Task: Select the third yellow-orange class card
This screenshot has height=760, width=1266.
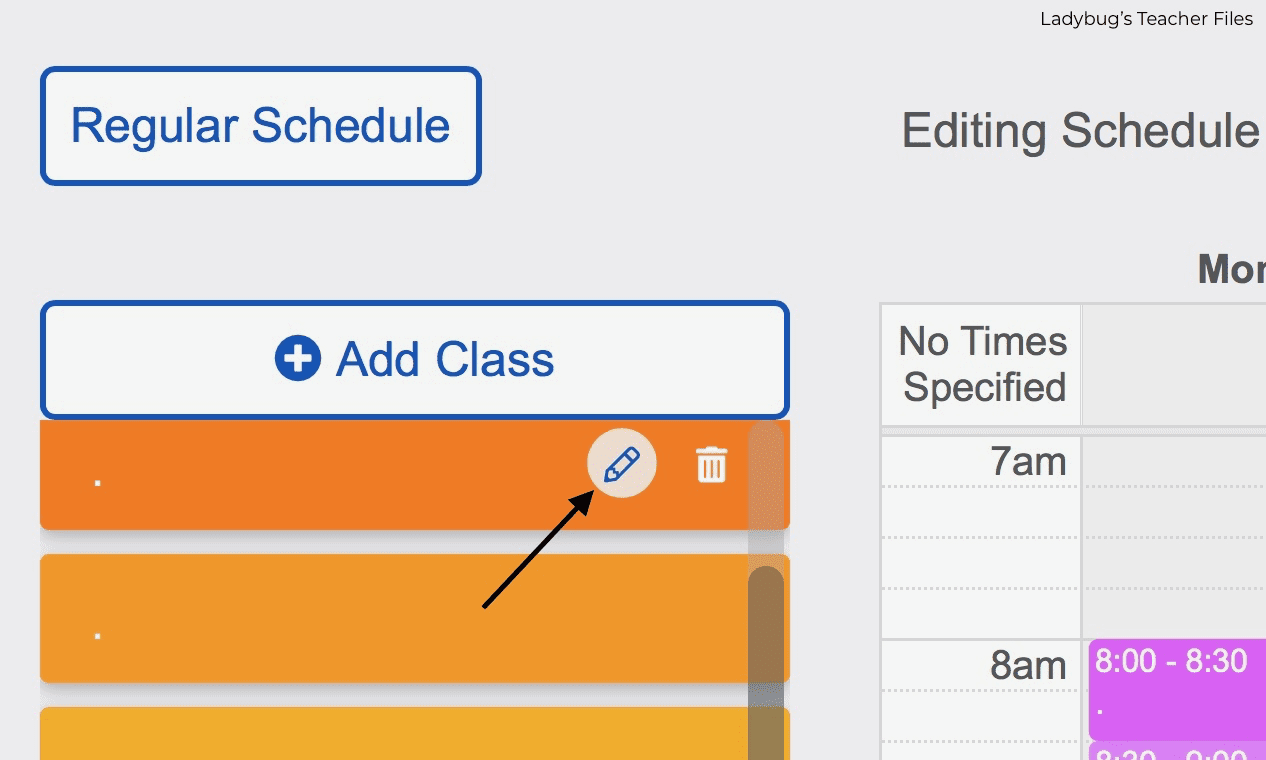Action: pos(395,734)
